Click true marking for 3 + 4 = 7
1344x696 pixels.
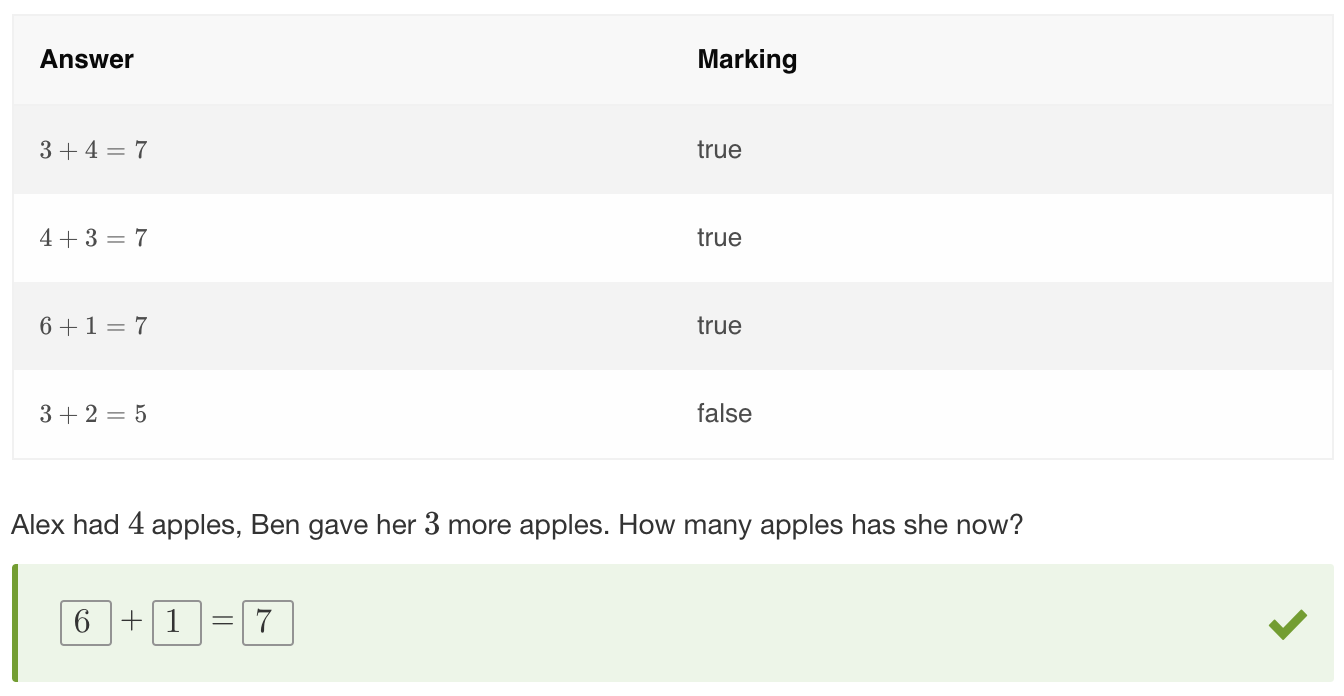[x=719, y=150]
